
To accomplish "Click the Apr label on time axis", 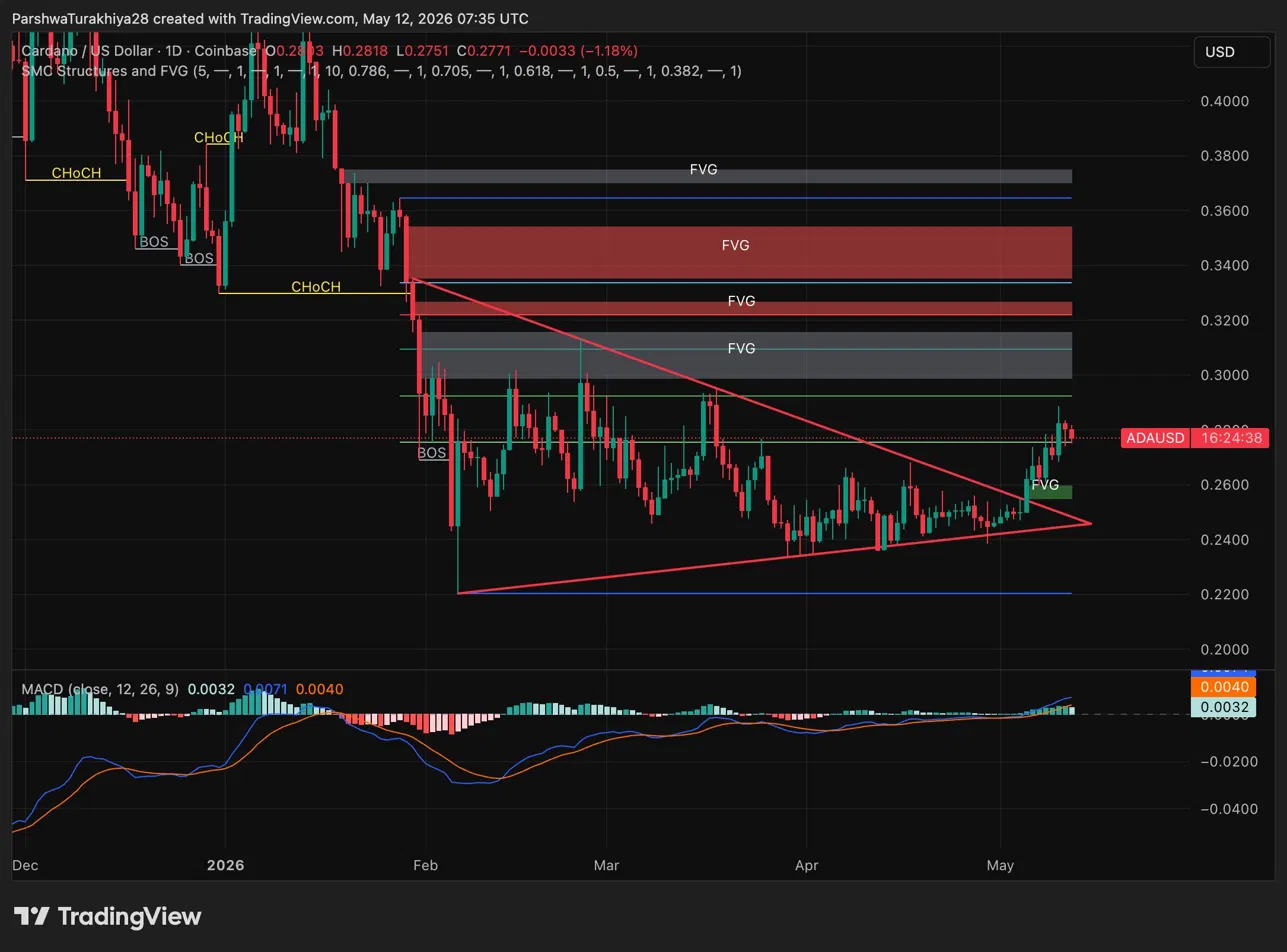I will [805, 865].
